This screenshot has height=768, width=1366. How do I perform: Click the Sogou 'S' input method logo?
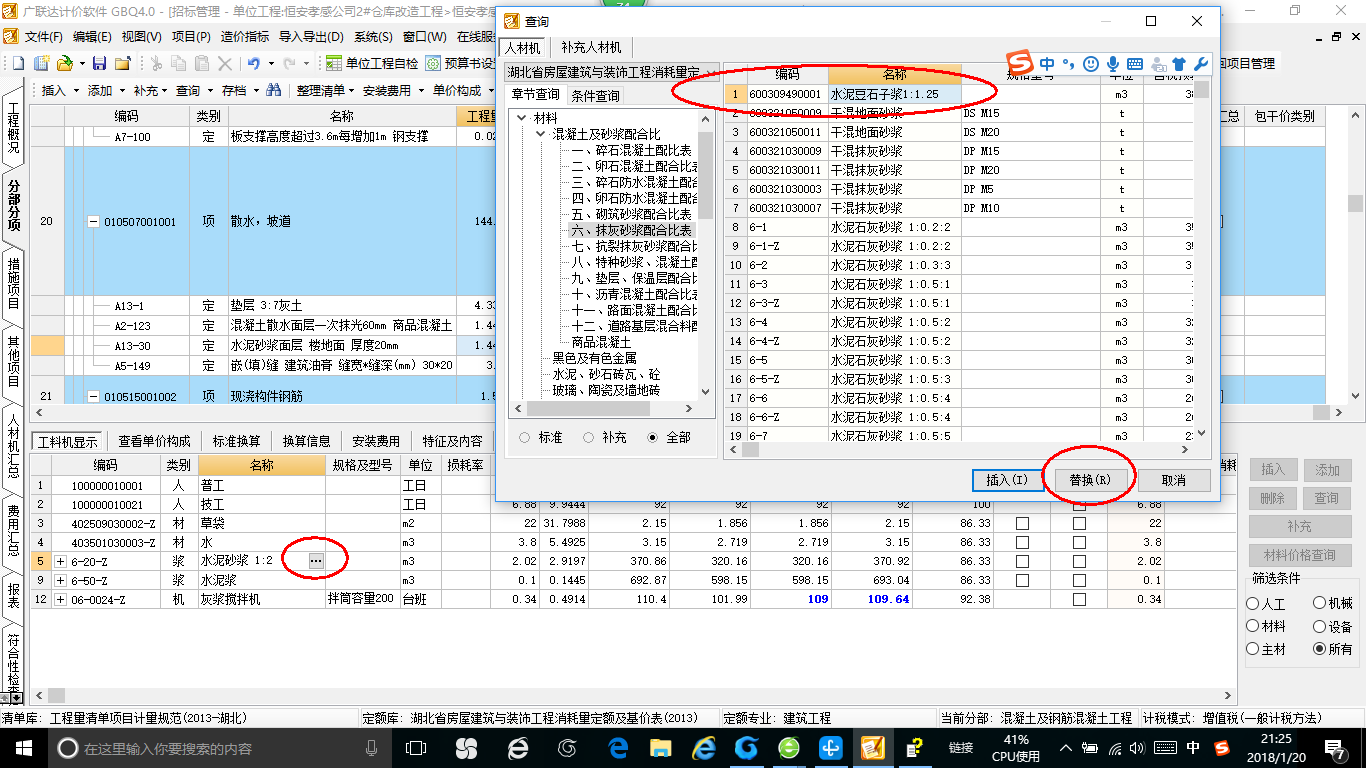[1020, 63]
